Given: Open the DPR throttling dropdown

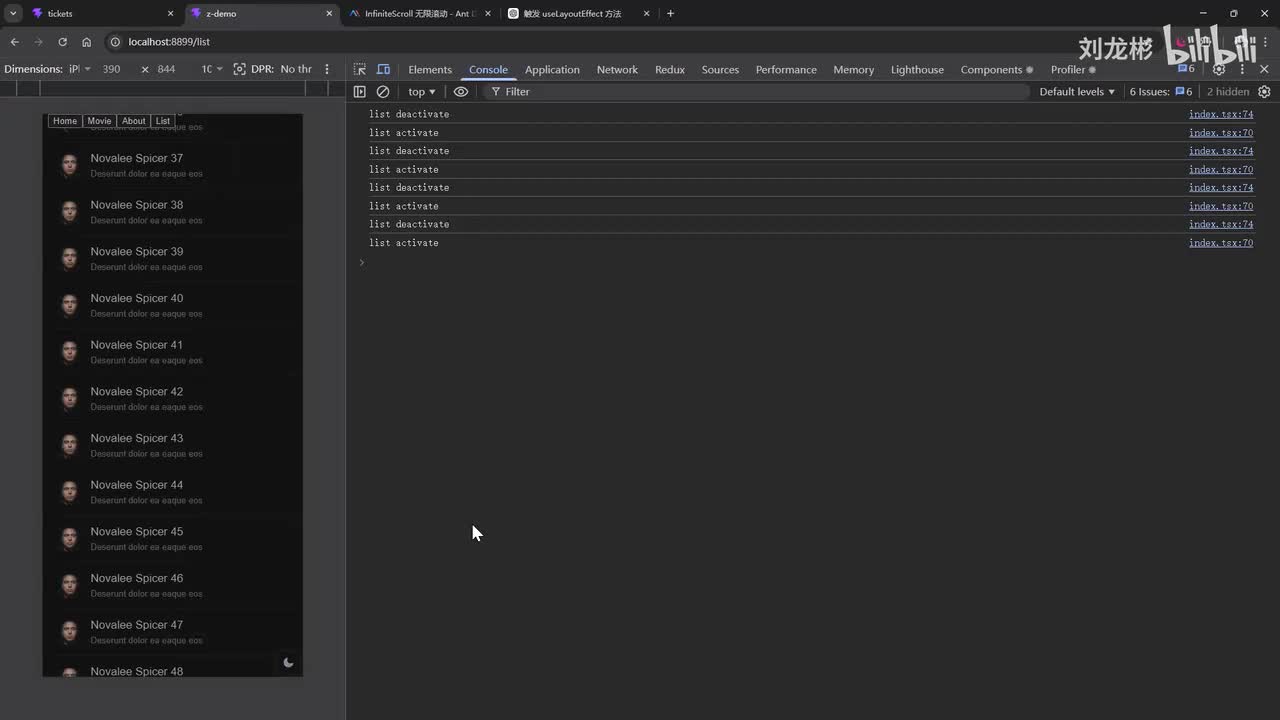Looking at the screenshot, I should (296, 69).
